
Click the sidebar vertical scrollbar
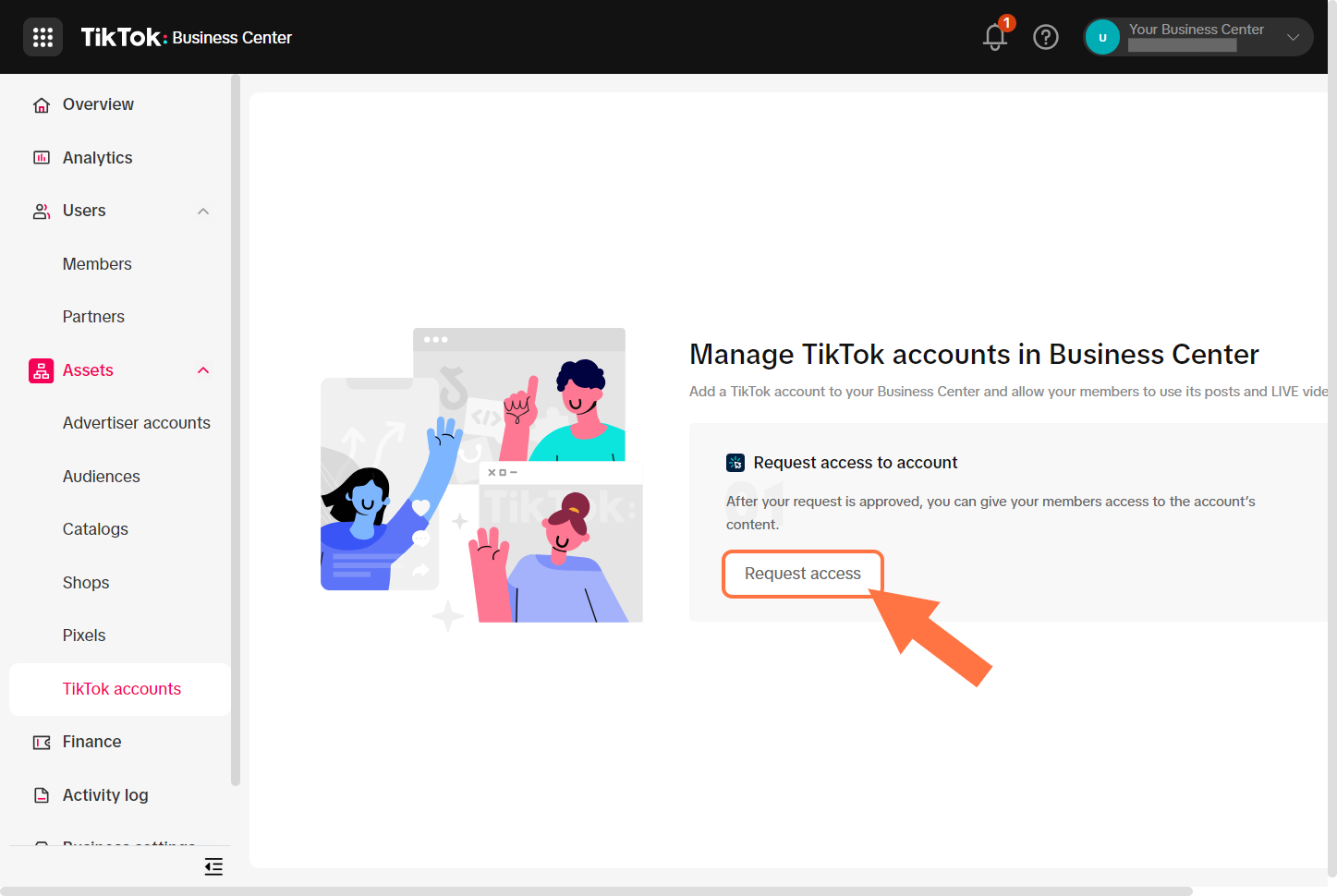click(236, 430)
